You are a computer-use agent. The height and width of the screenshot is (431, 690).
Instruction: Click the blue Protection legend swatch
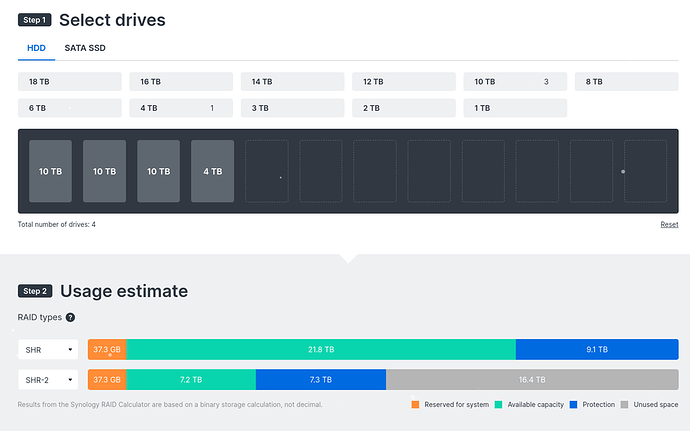tap(573, 405)
